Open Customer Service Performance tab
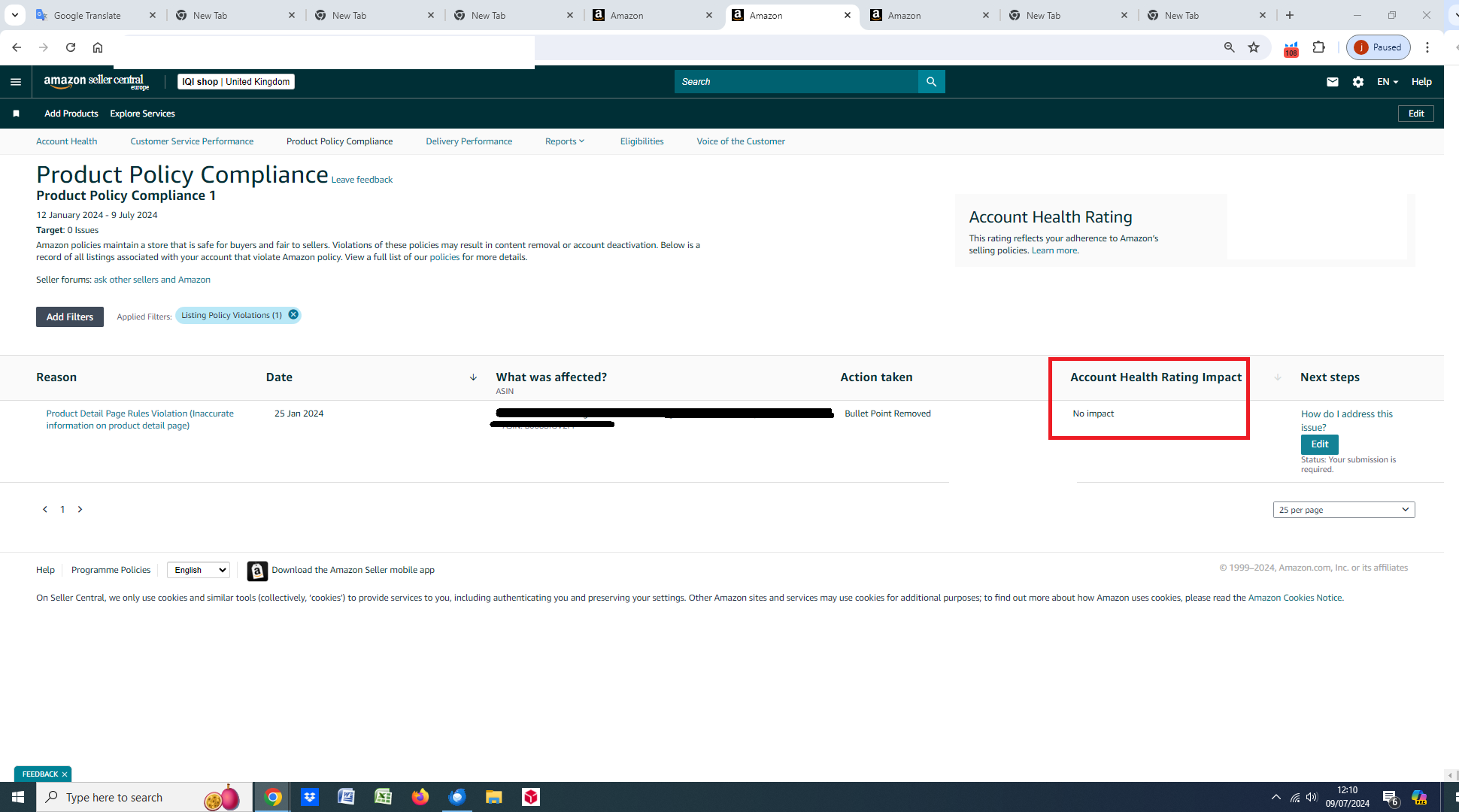The height and width of the screenshot is (812, 1459). tap(192, 141)
